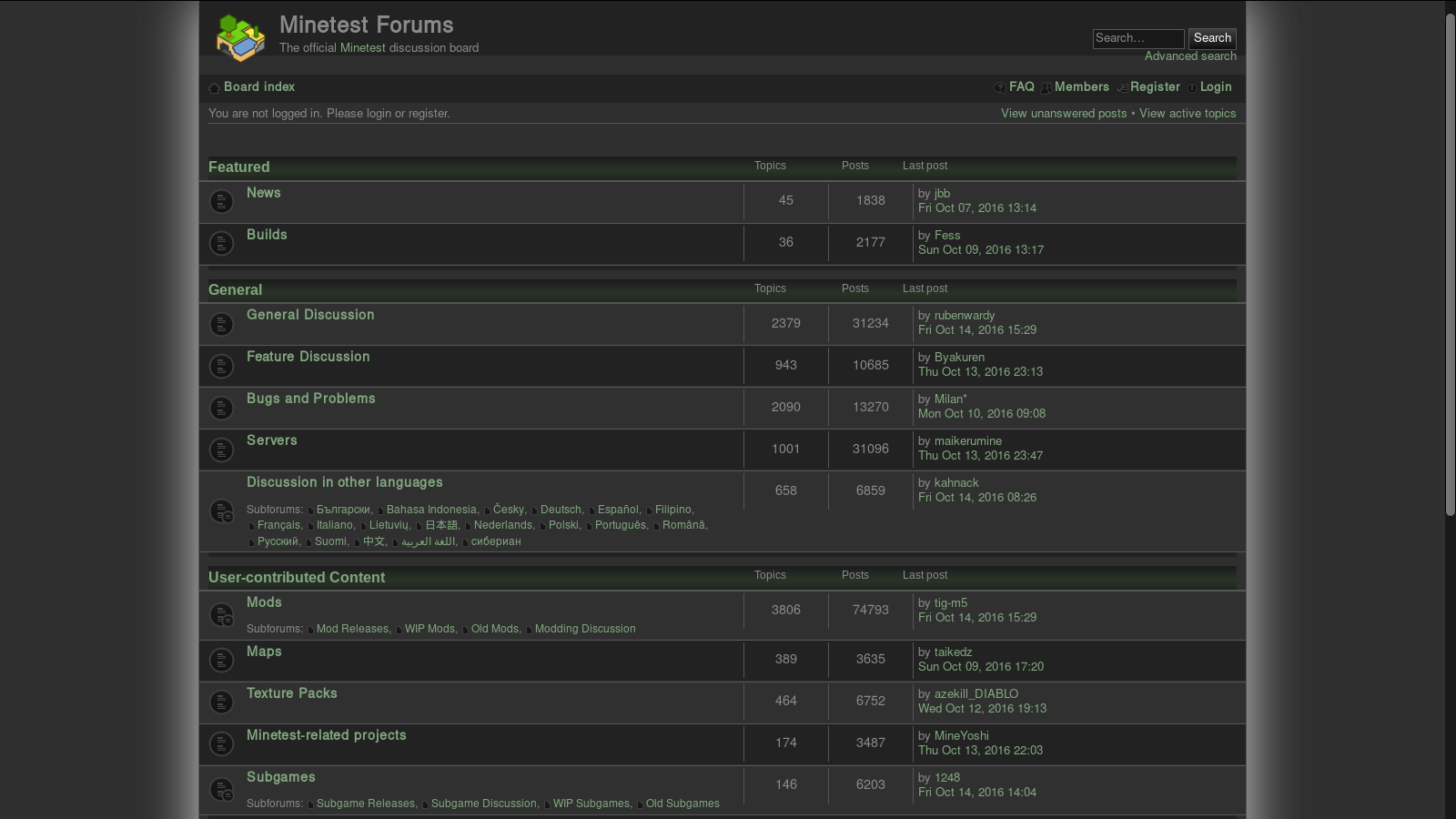Image resolution: width=1456 pixels, height=819 pixels.
Task: Click the Discussion in other languages forum icon
Action: tap(221, 511)
